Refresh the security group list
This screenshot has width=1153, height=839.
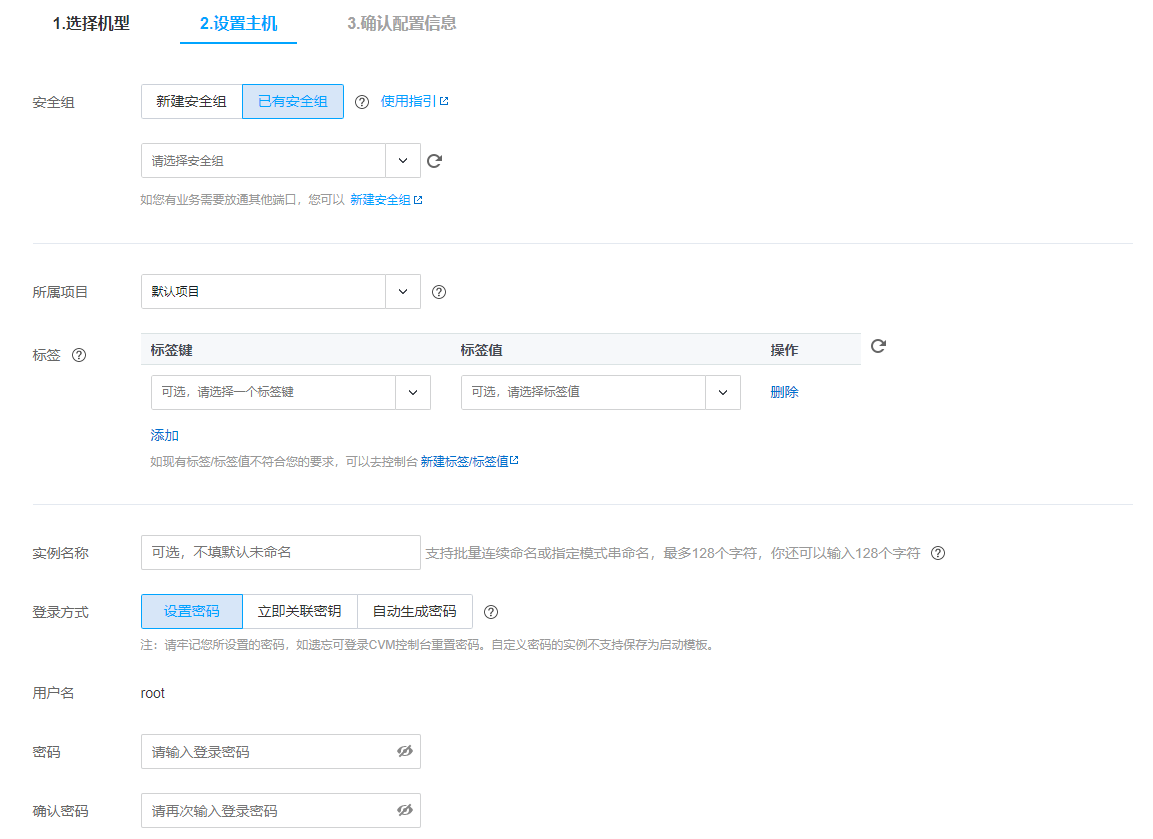coord(434,161)
